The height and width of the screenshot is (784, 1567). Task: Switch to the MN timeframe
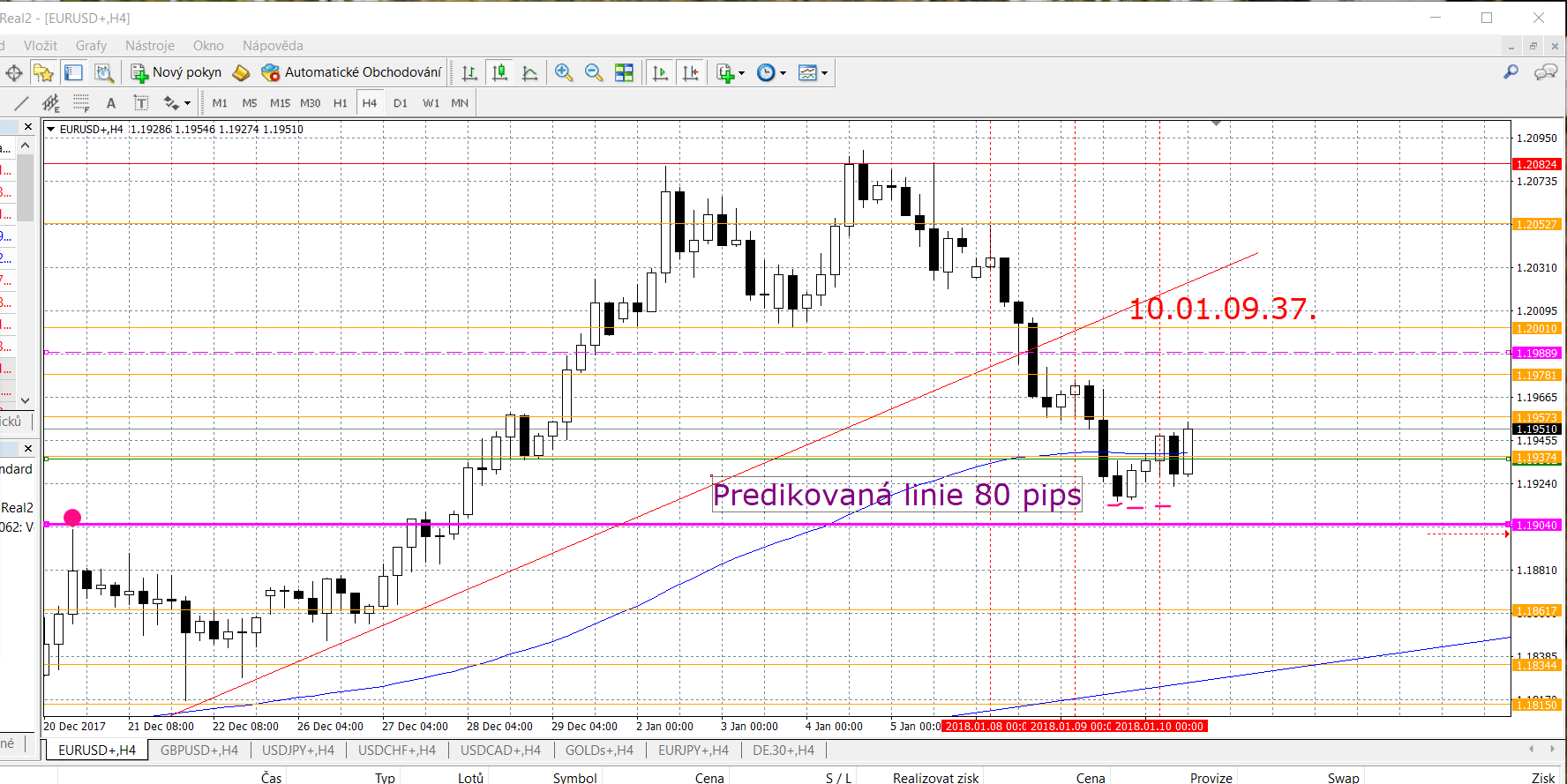(x=460, y=103)
